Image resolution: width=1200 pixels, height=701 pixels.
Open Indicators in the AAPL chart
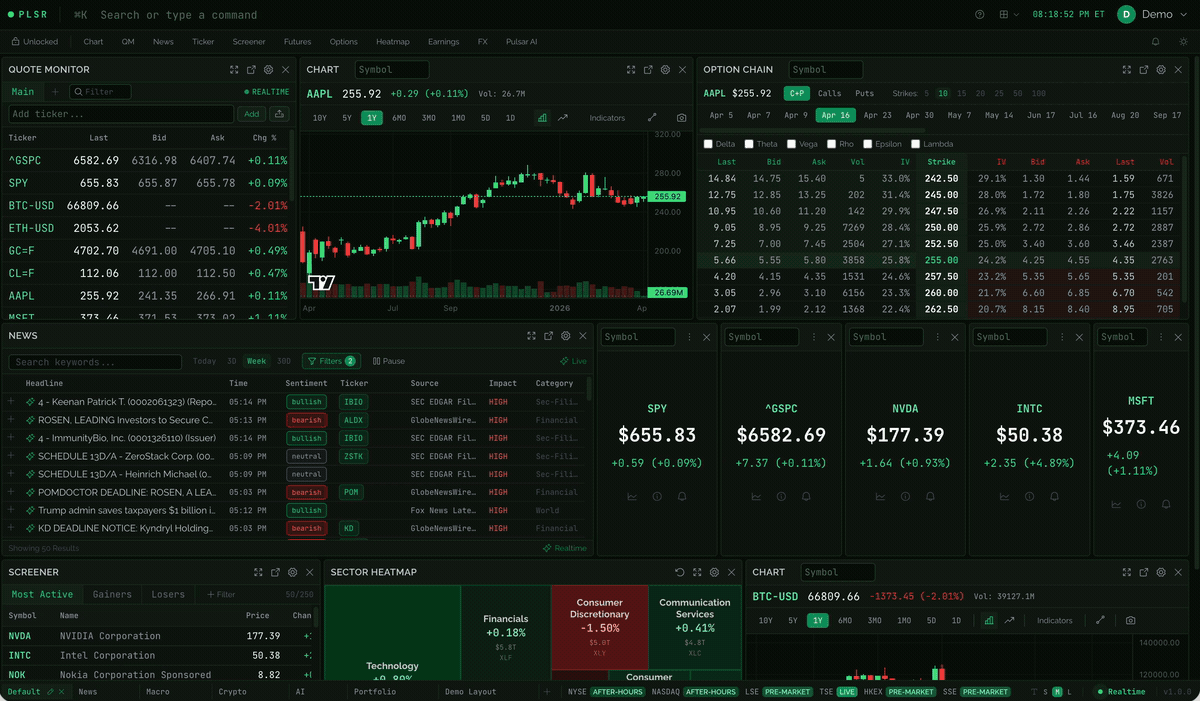click(607, 118)
